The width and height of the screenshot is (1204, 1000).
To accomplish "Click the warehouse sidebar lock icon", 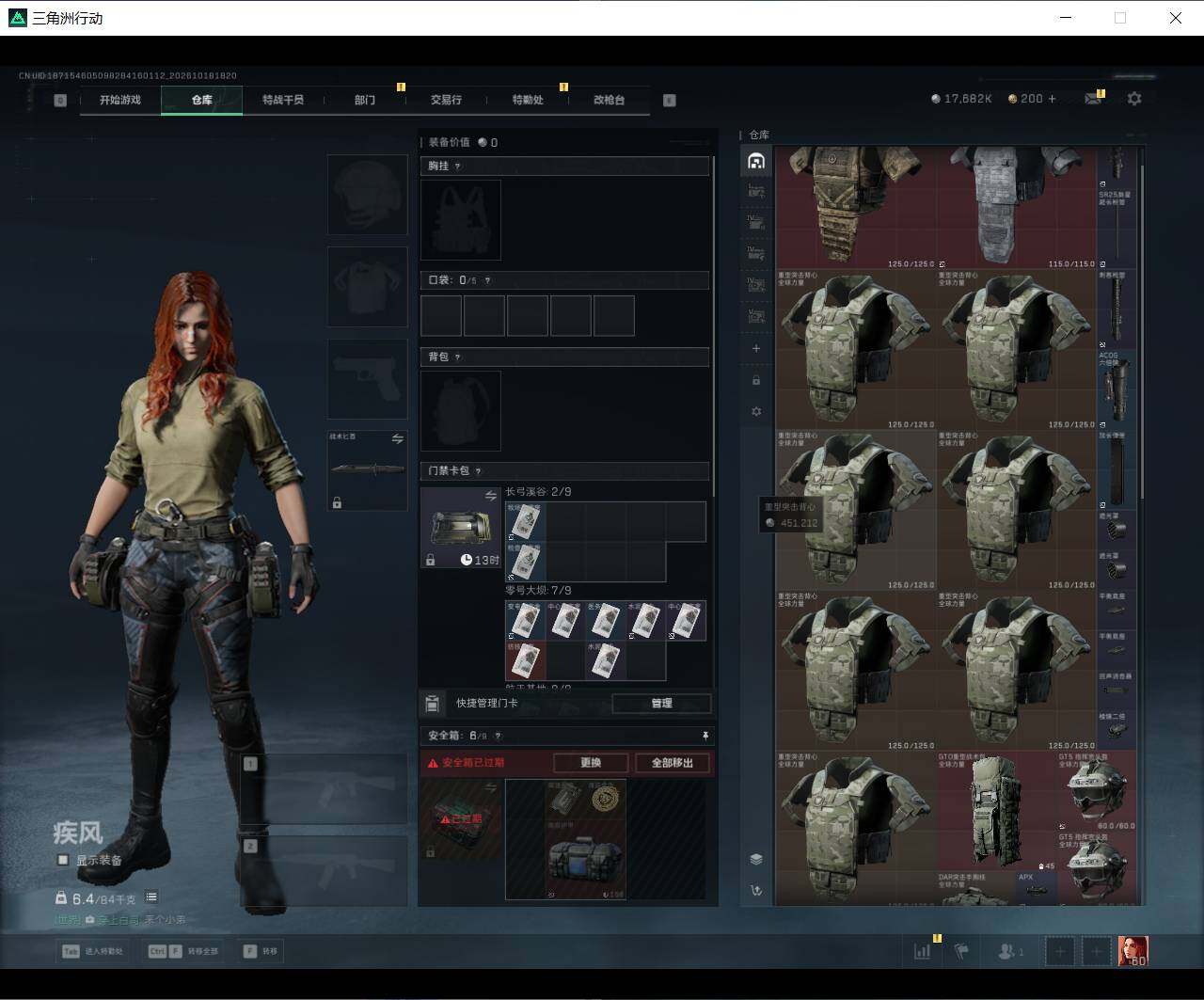I will coord(755,380).
